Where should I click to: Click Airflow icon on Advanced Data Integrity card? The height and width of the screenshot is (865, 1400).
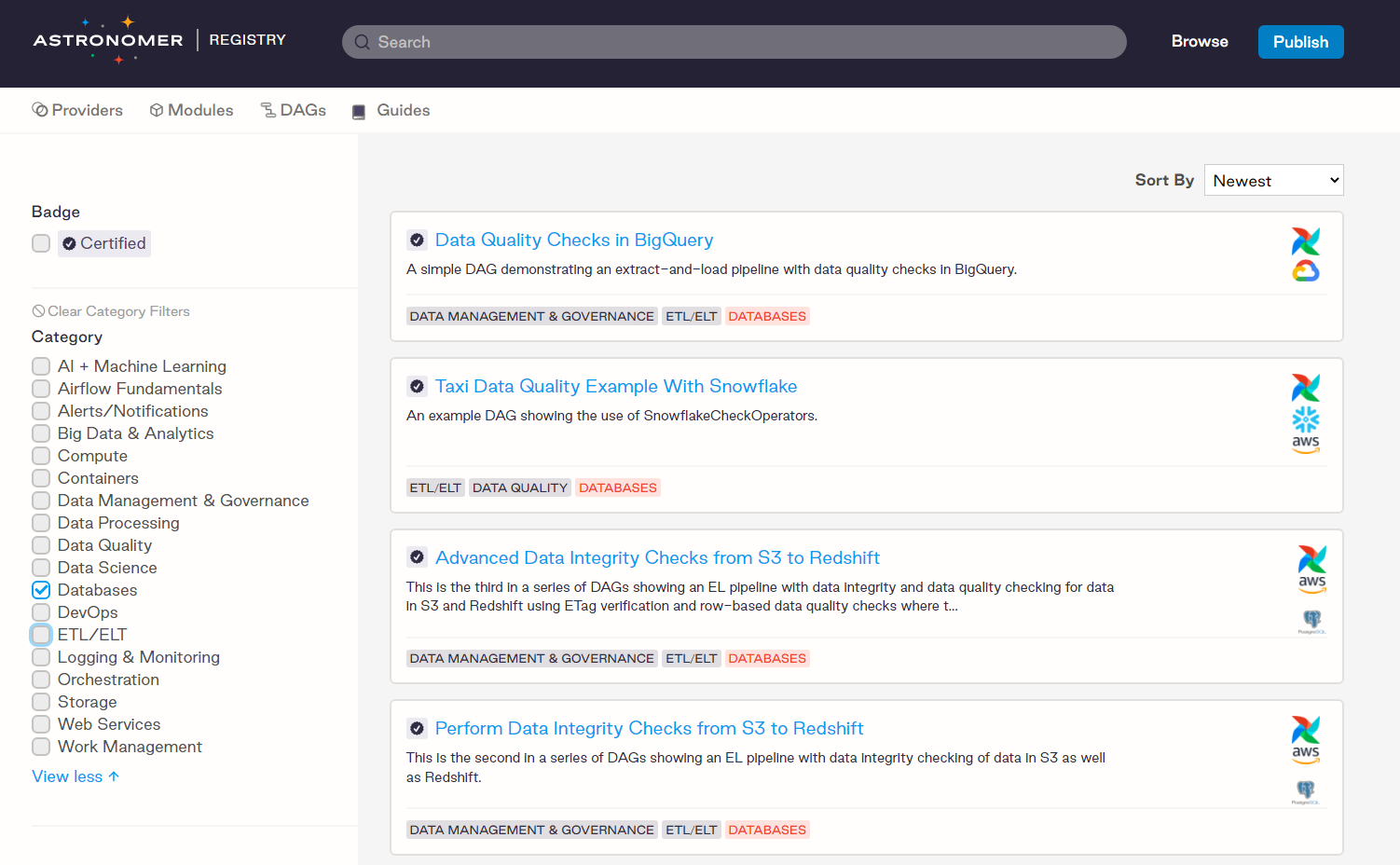1312,559
